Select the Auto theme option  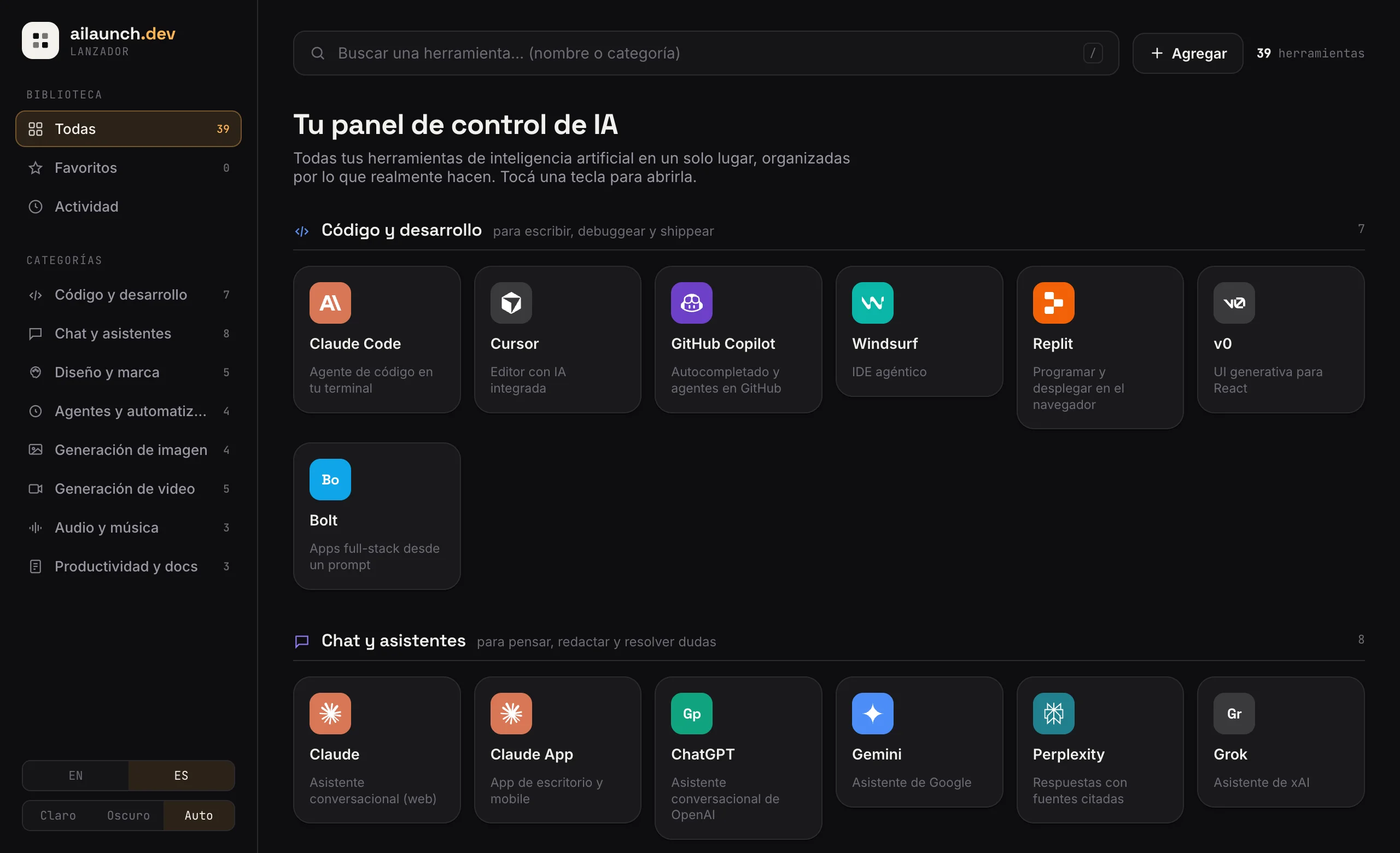199,815
